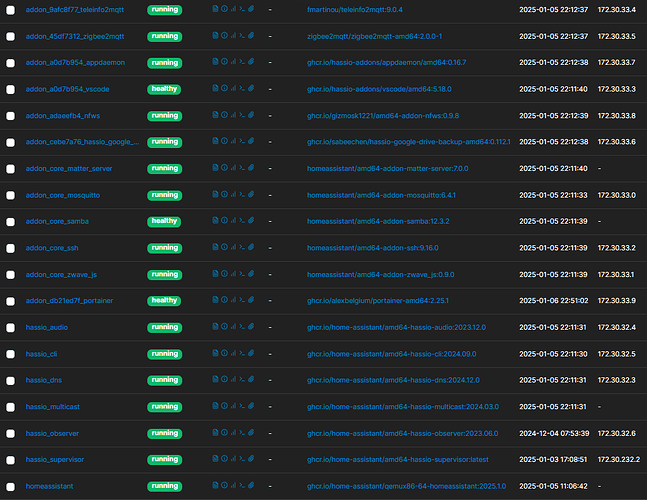
Task: Inspect the homeassistant container
Action: click(224, 485)
